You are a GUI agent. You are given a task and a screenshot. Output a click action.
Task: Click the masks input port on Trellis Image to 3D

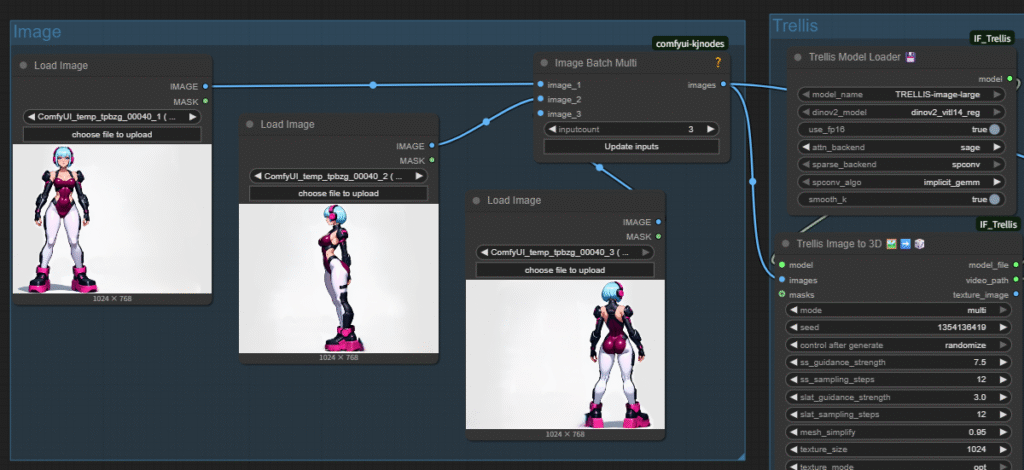pos(782,295)
